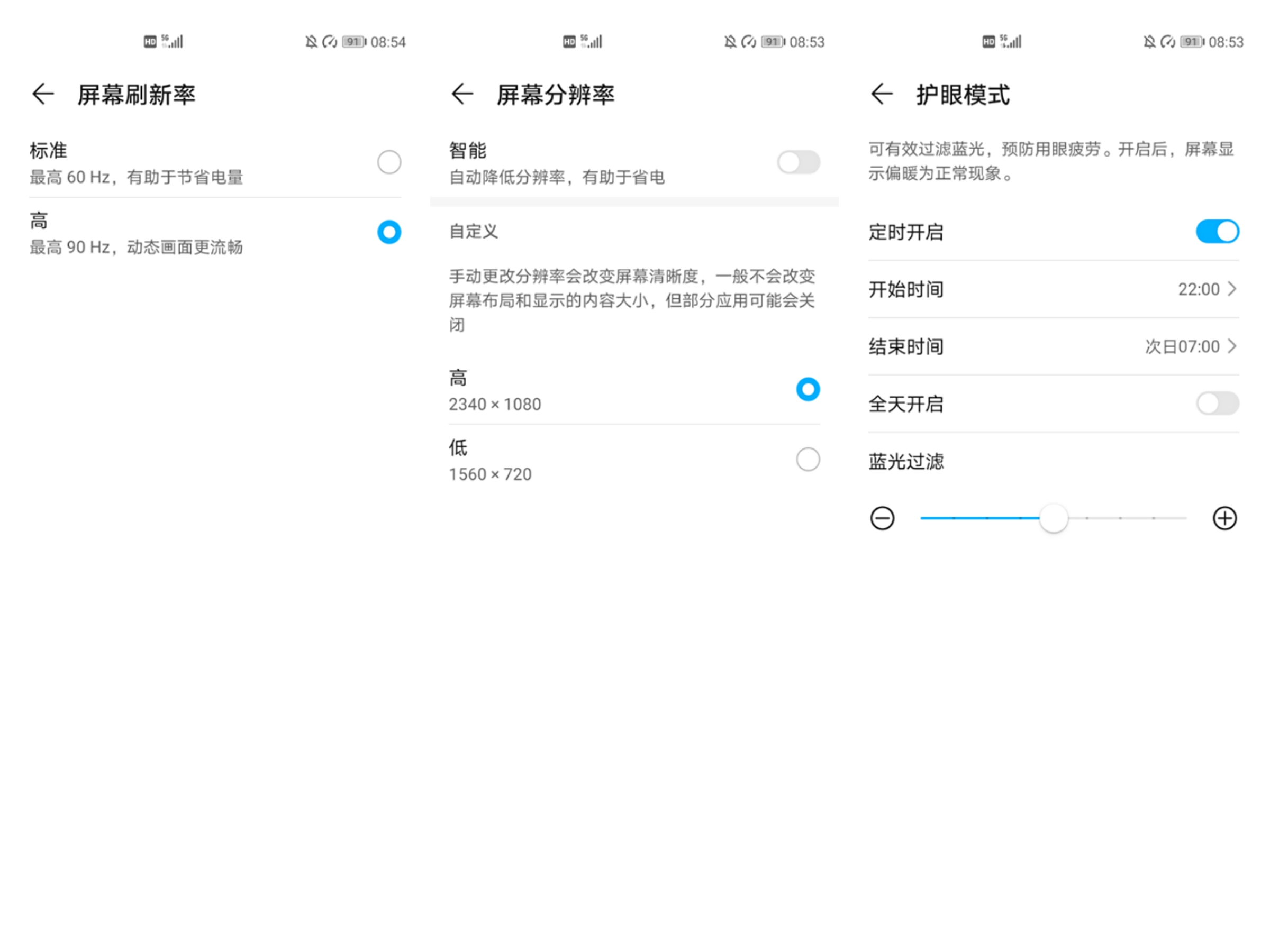Select 高 90 Hz refresh rate radio
The image size is (1270, 952).
pyautogui.click(x=389, y=232)
